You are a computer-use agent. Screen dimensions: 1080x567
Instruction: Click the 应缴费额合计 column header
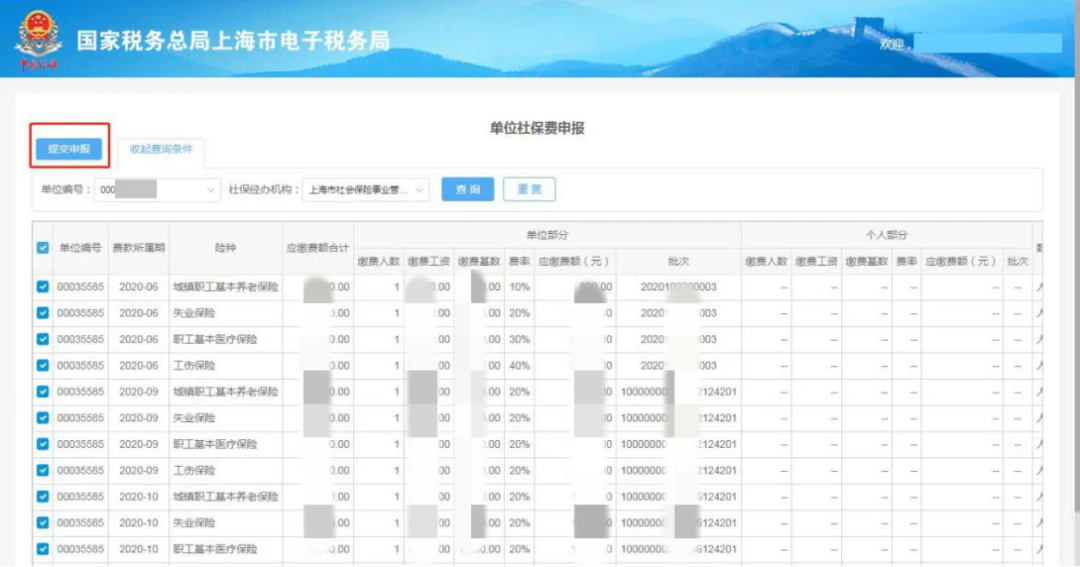(318, 248)
